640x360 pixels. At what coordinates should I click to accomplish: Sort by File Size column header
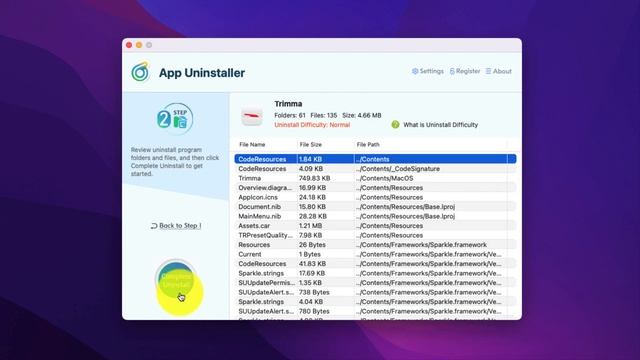click(x=311, y=144)
